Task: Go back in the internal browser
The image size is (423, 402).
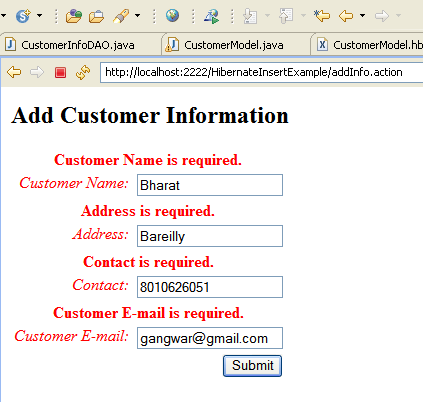Action: 14,72
